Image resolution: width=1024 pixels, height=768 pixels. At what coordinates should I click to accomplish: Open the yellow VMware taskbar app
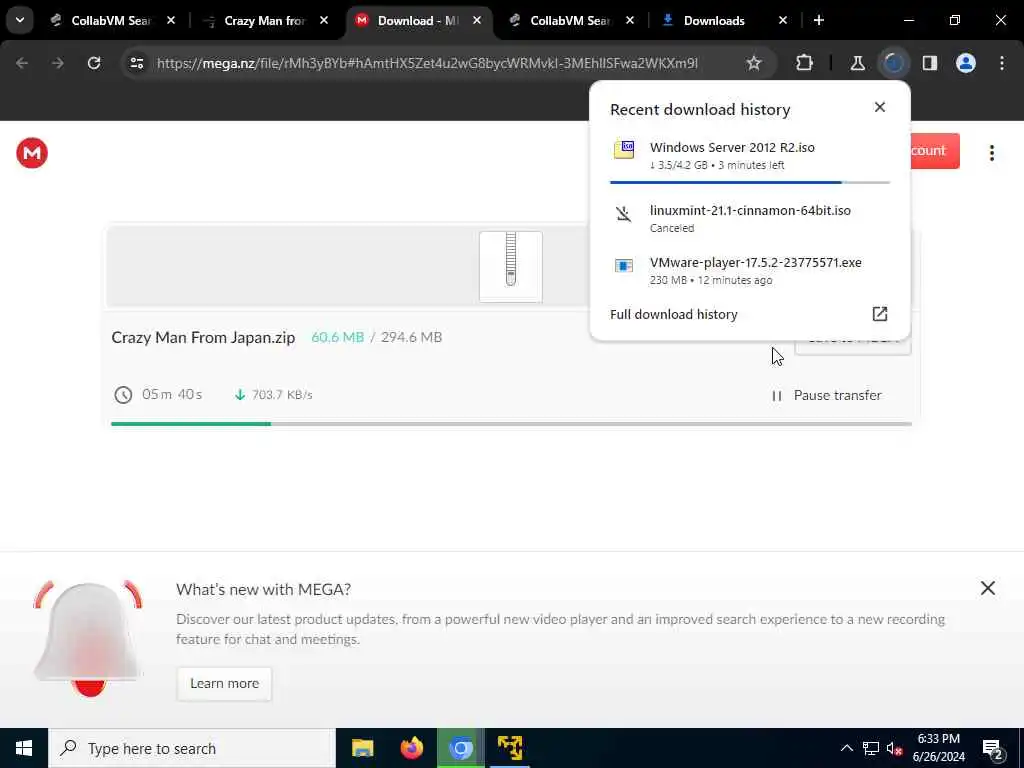pos(510,748)
